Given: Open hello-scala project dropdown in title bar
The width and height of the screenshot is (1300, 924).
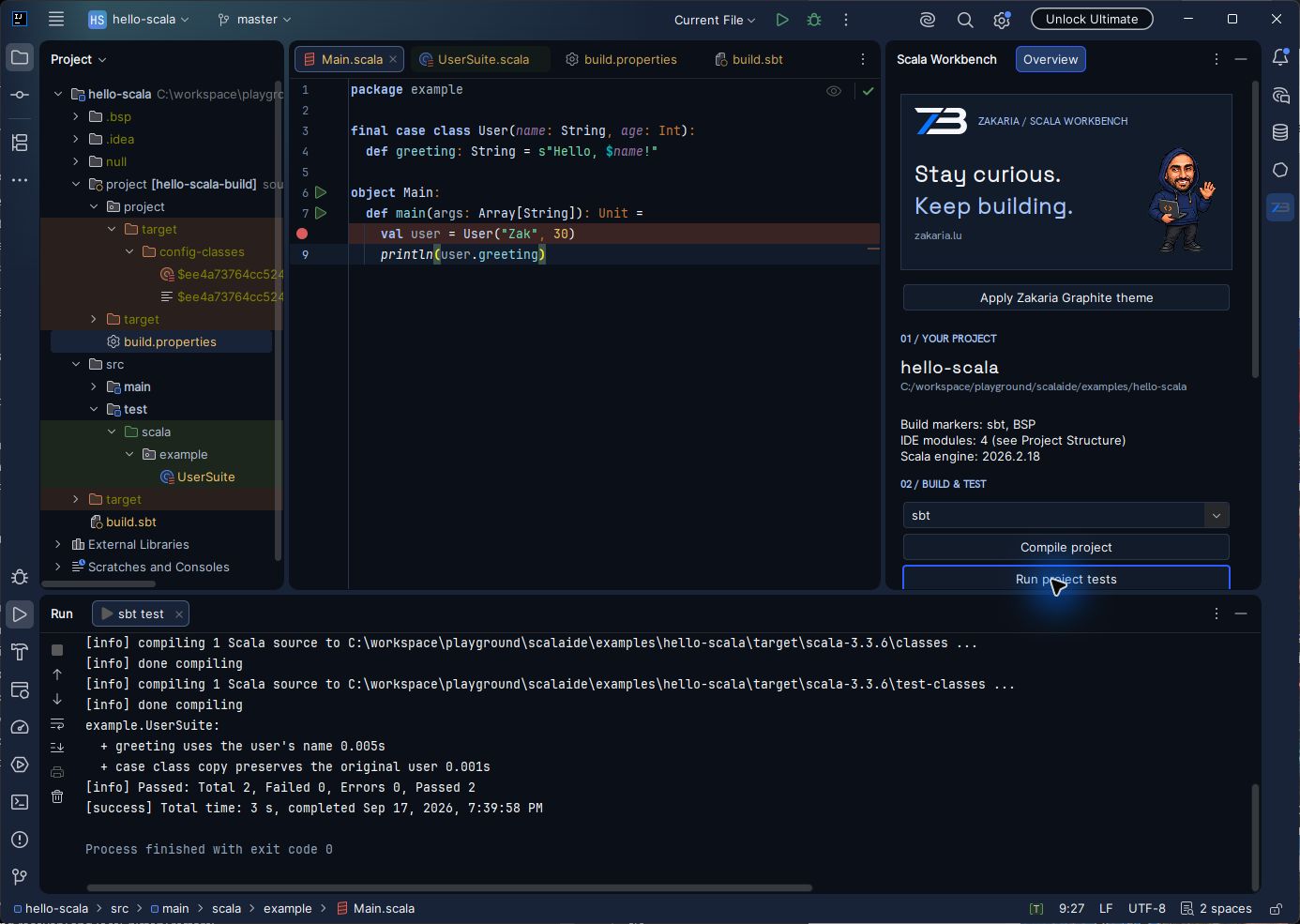Looking at the screenshot, I should pyautogui.click(x=139, y=19).
